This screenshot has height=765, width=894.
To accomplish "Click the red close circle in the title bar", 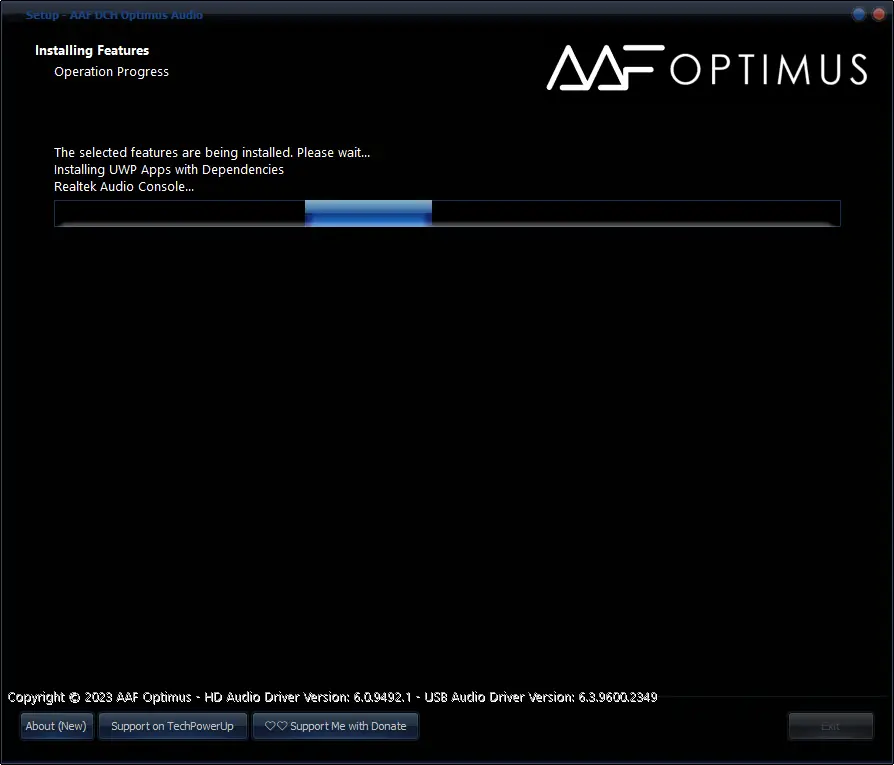I will (877, 13).
